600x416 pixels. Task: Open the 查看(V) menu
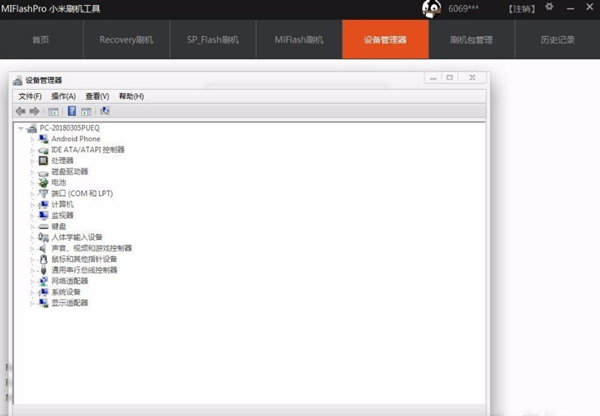coord(97,96)
